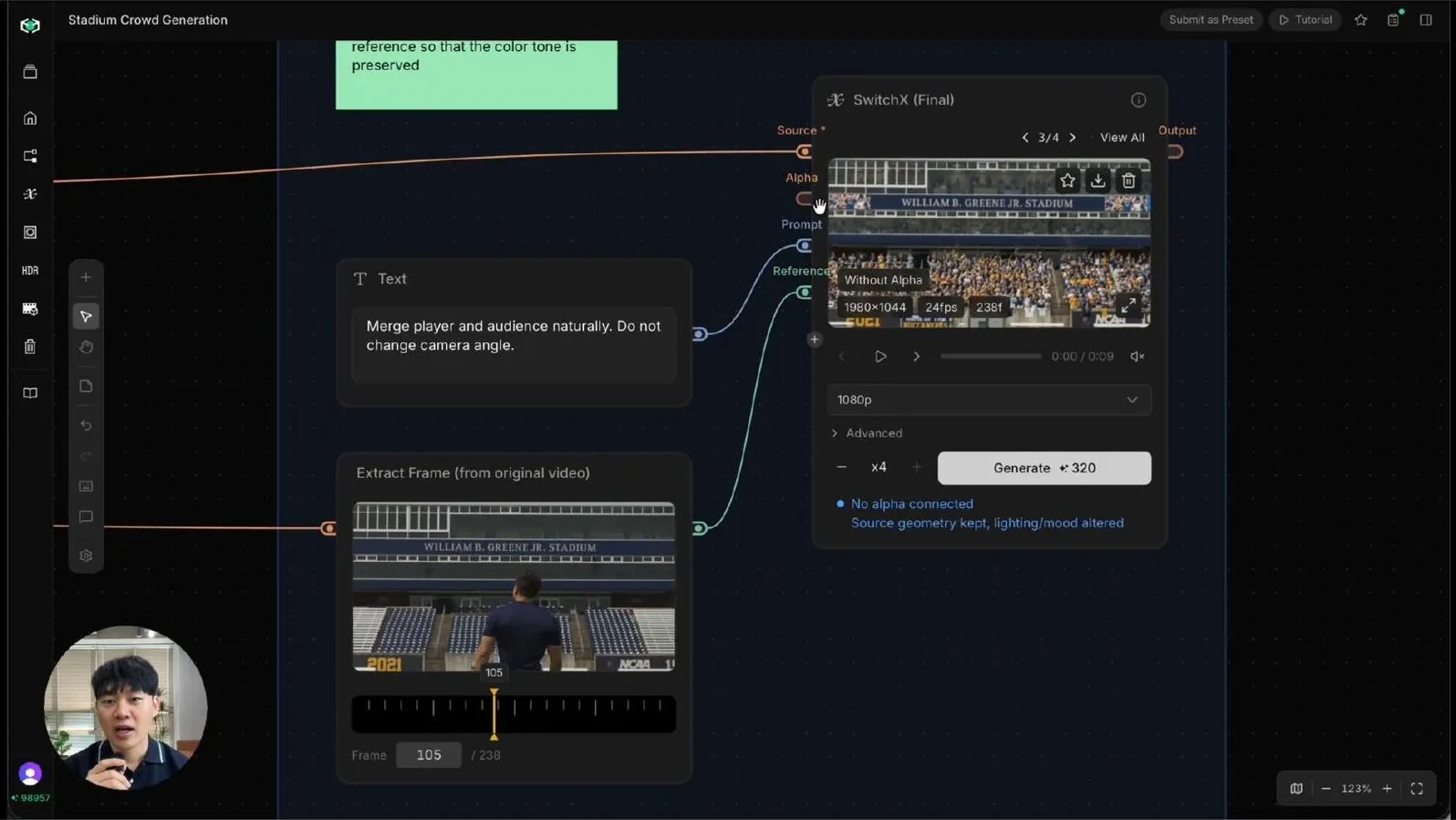Go to next result with right chevron
Screen dimensions: 1456x820
1073,138
